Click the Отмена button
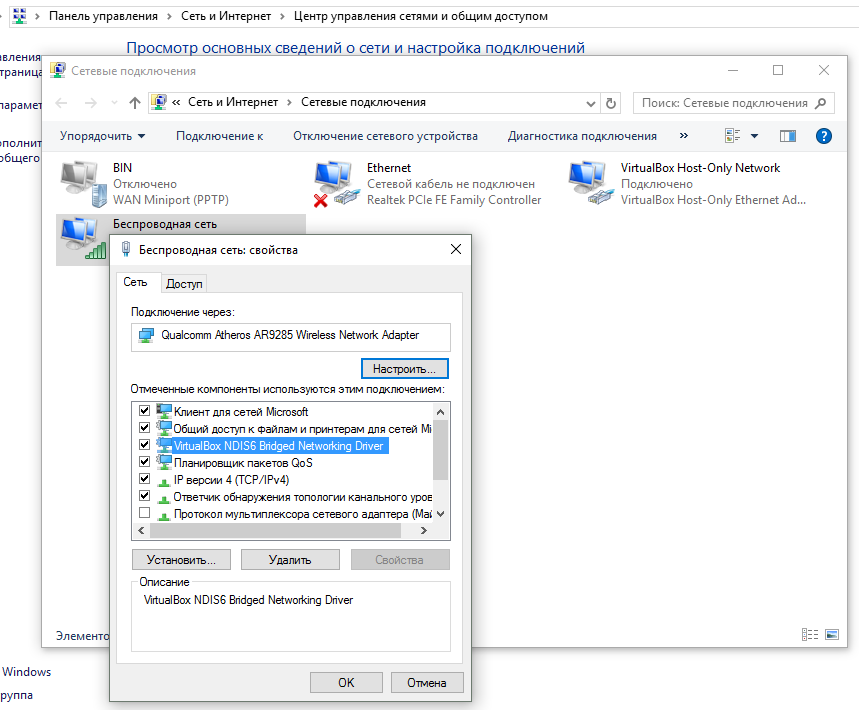The height and width of the screenshot is (710, 859). coord(427,683)
